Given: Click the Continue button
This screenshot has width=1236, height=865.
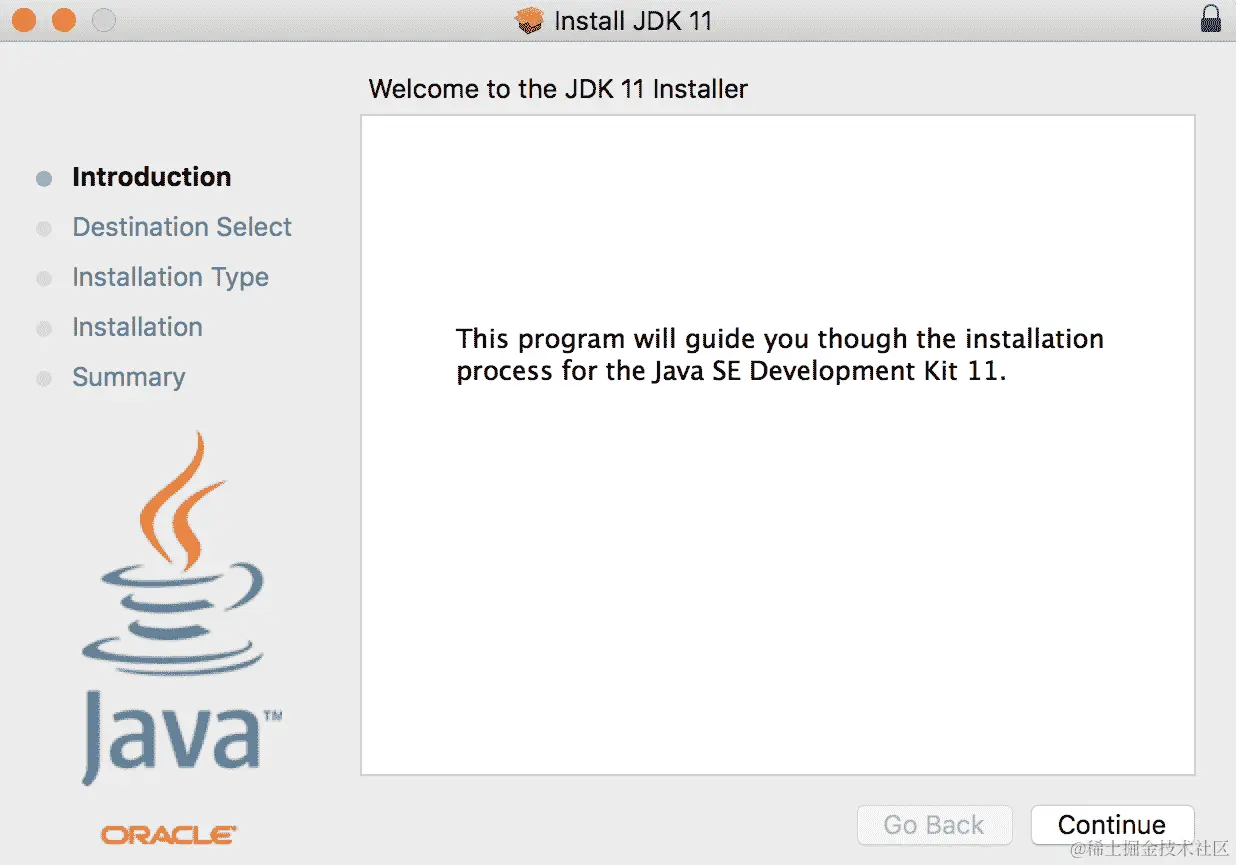Looking at the screenshot, I should tap(1112, 825).
